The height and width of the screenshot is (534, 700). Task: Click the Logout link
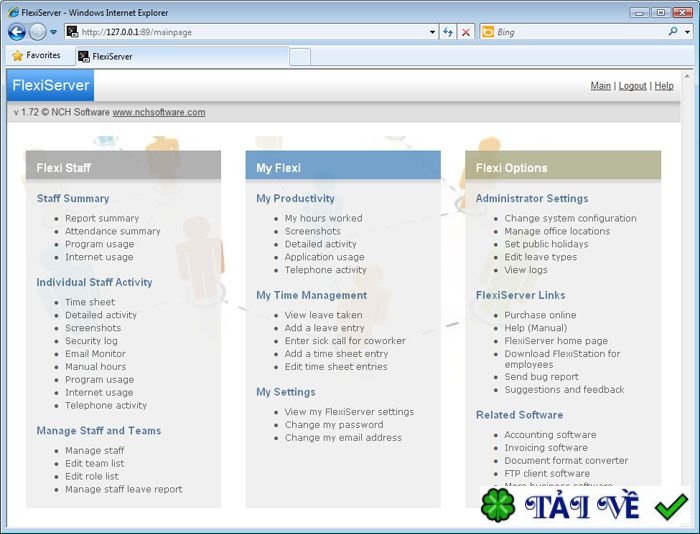pos(632,86)
